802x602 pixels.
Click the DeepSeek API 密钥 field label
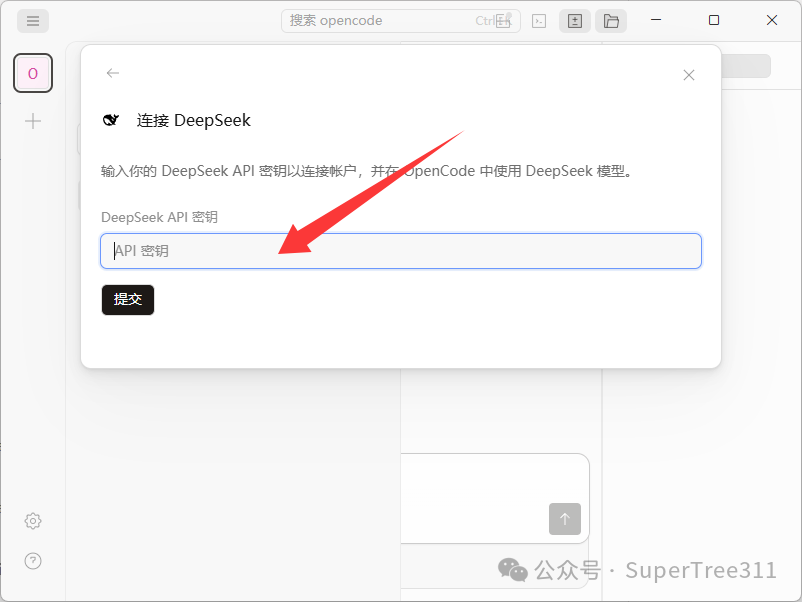(x=160, y=217)
